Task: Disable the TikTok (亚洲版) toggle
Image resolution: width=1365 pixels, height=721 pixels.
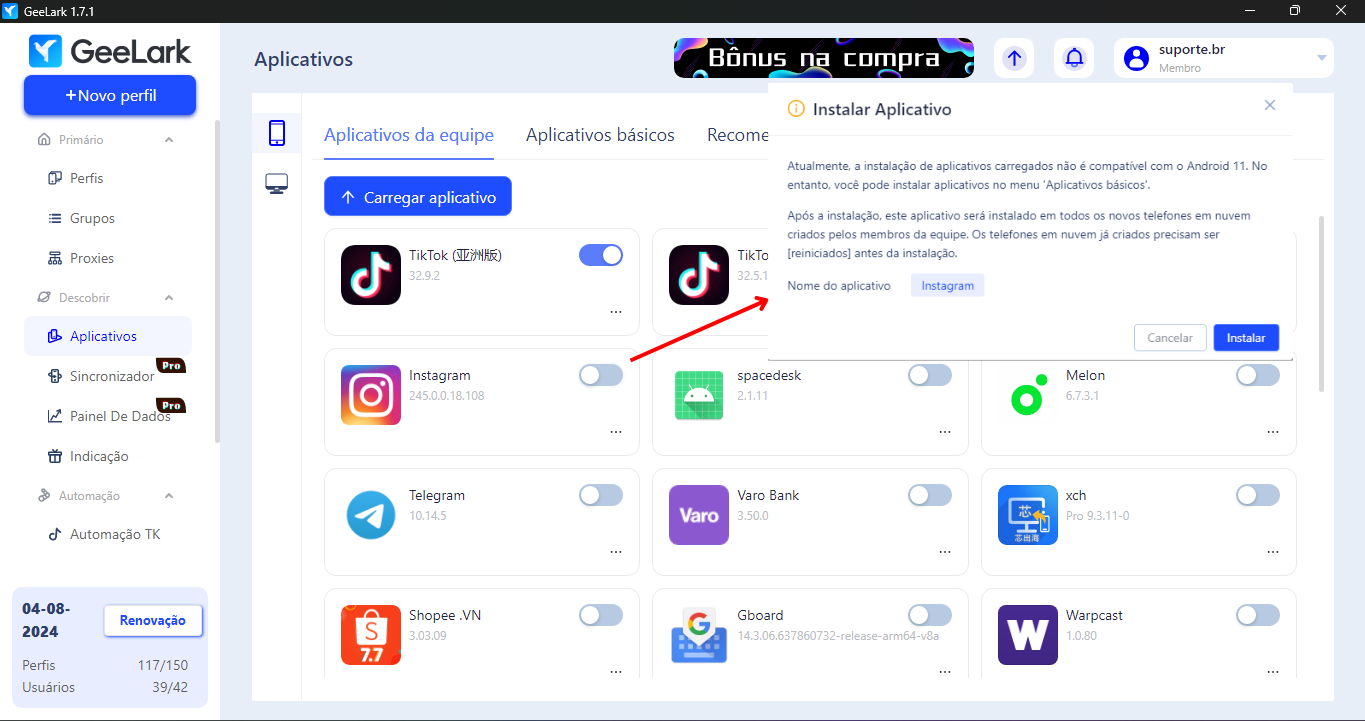Action: point(601,255)
